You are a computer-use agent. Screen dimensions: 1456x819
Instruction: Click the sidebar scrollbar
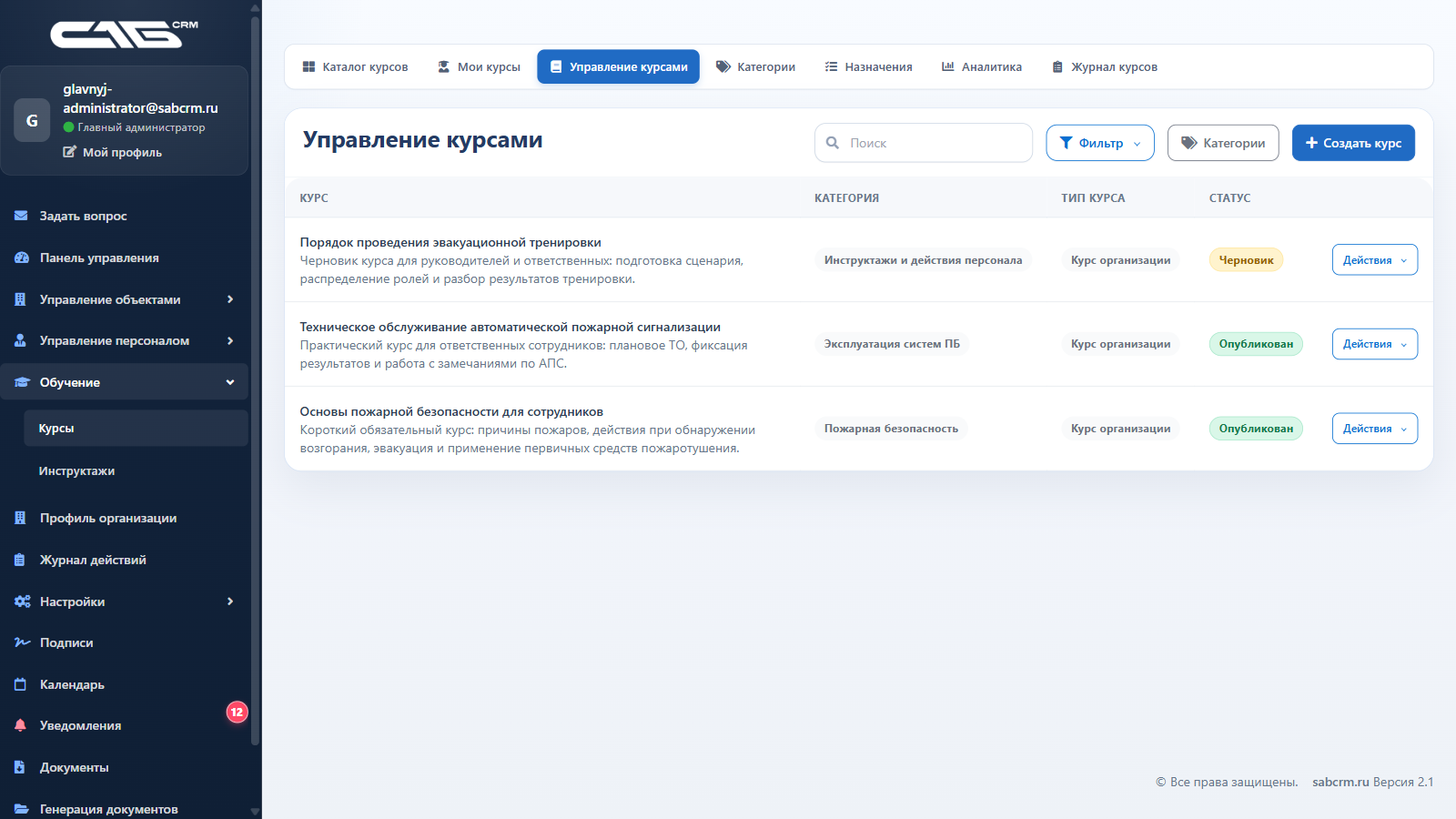256,382
